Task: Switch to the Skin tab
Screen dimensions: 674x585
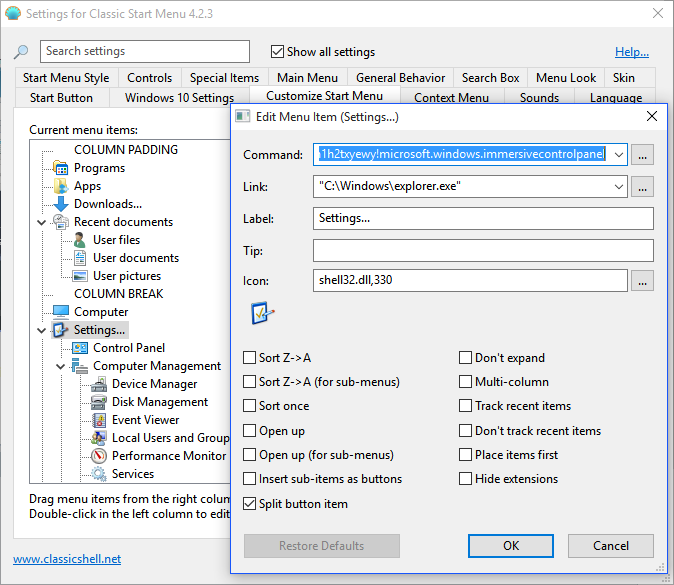Action: (x=624, y=78)
